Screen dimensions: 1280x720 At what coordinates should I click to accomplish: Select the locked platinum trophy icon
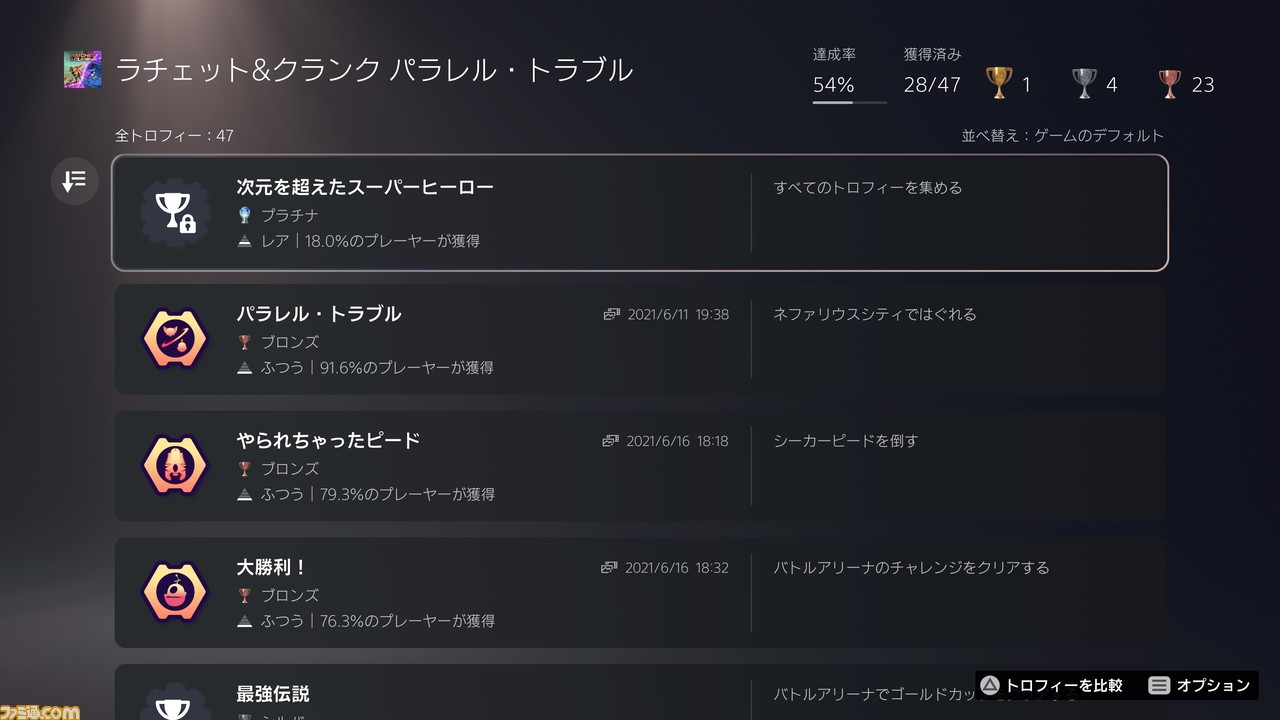(174, 213)
